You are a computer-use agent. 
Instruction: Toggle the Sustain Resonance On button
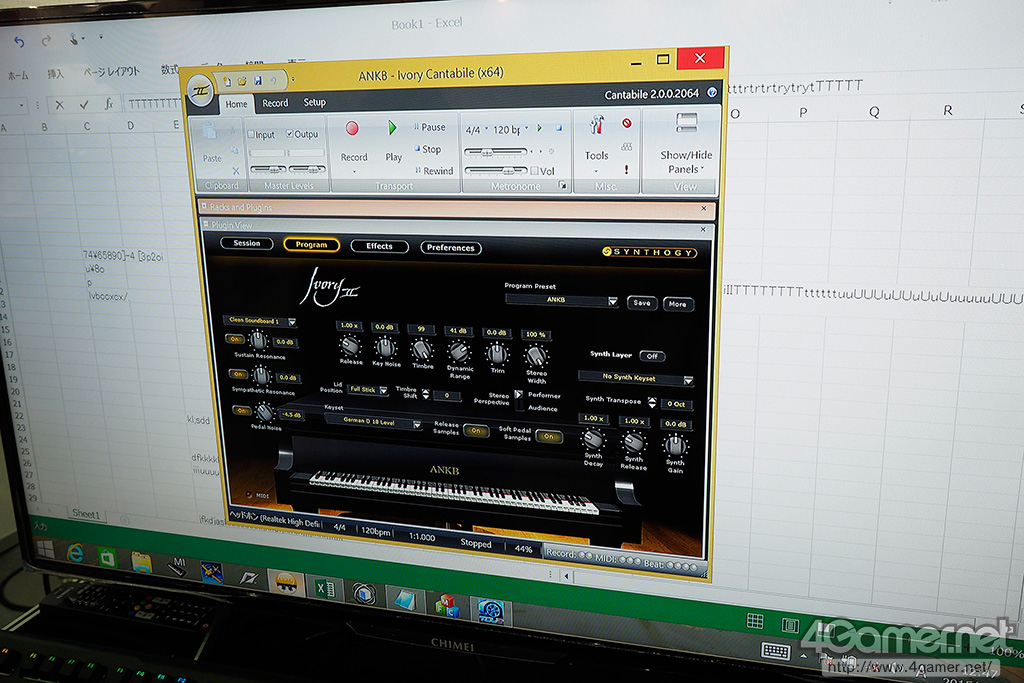point(234,339)
